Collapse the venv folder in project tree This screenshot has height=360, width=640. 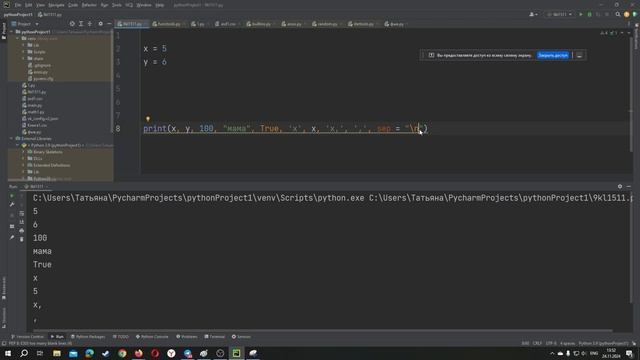click(18, 38)
